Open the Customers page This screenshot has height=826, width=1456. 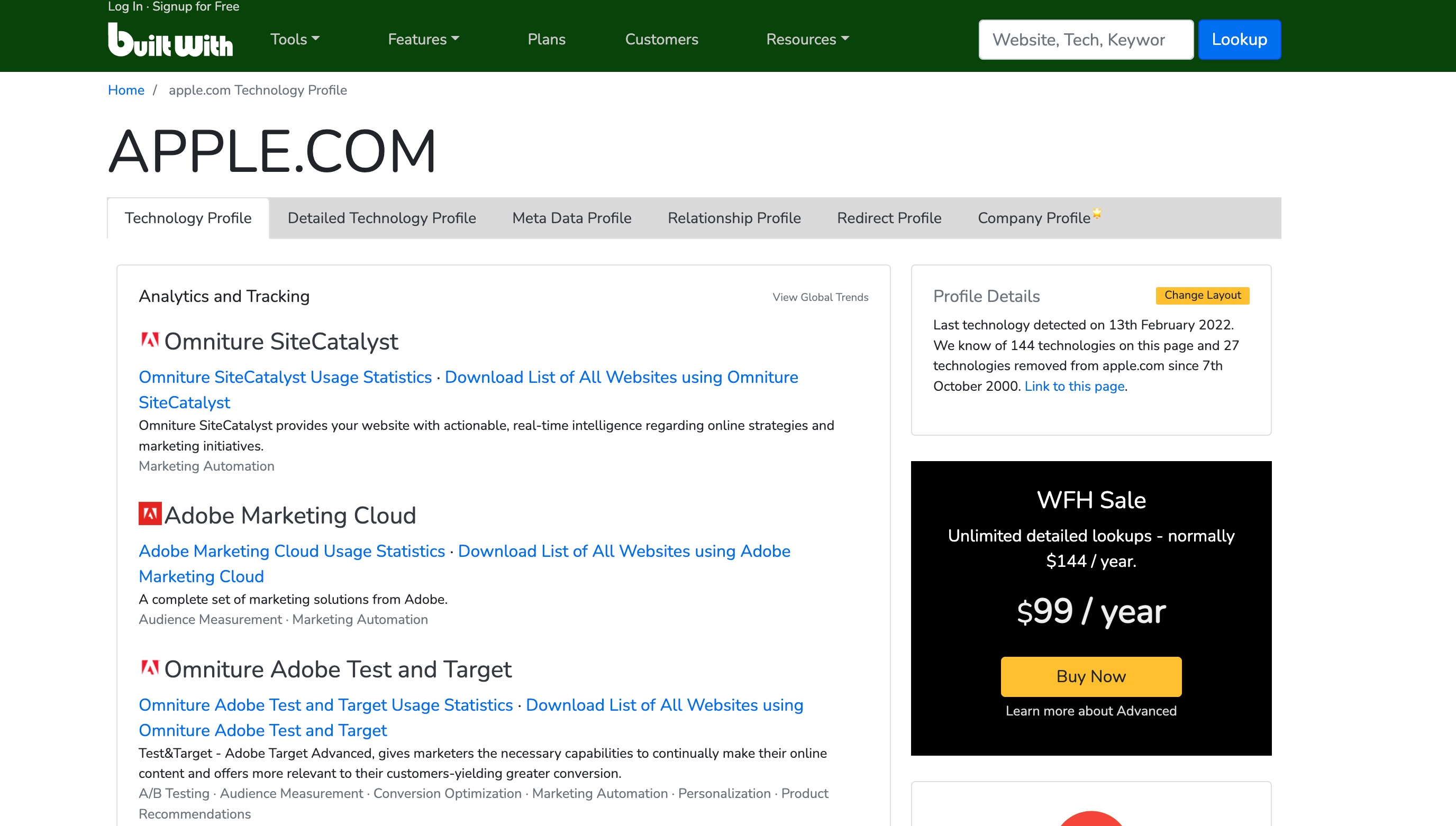[661, 39]
